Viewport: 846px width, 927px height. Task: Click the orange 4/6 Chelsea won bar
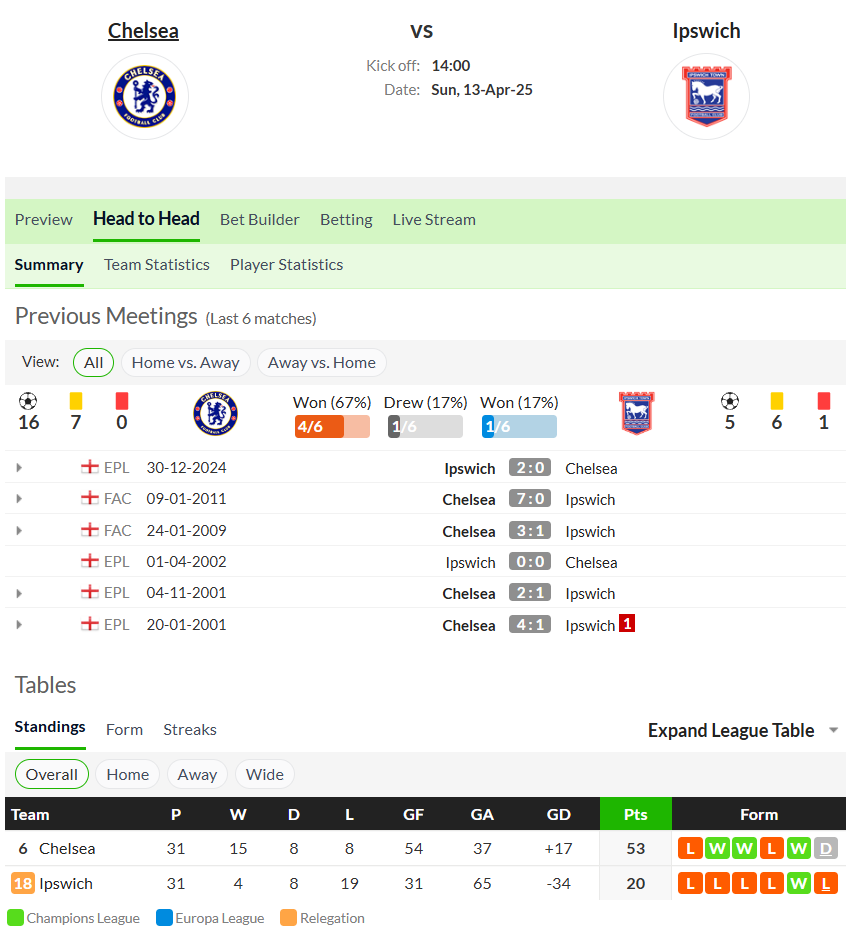coord(332,426)
